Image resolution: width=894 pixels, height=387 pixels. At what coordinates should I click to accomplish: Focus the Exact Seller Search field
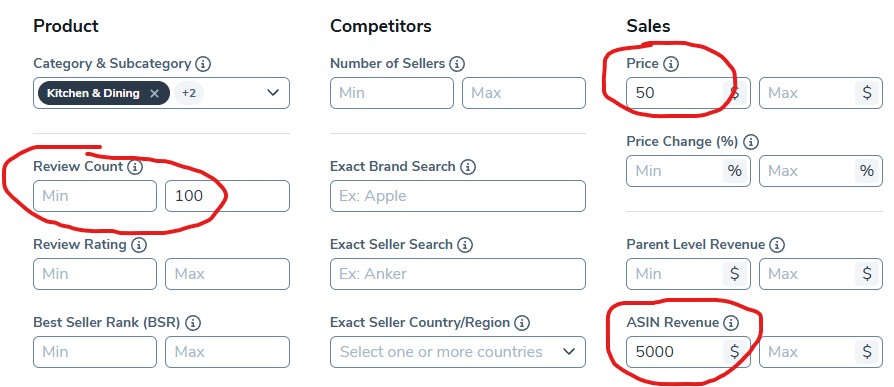point(458,274)
